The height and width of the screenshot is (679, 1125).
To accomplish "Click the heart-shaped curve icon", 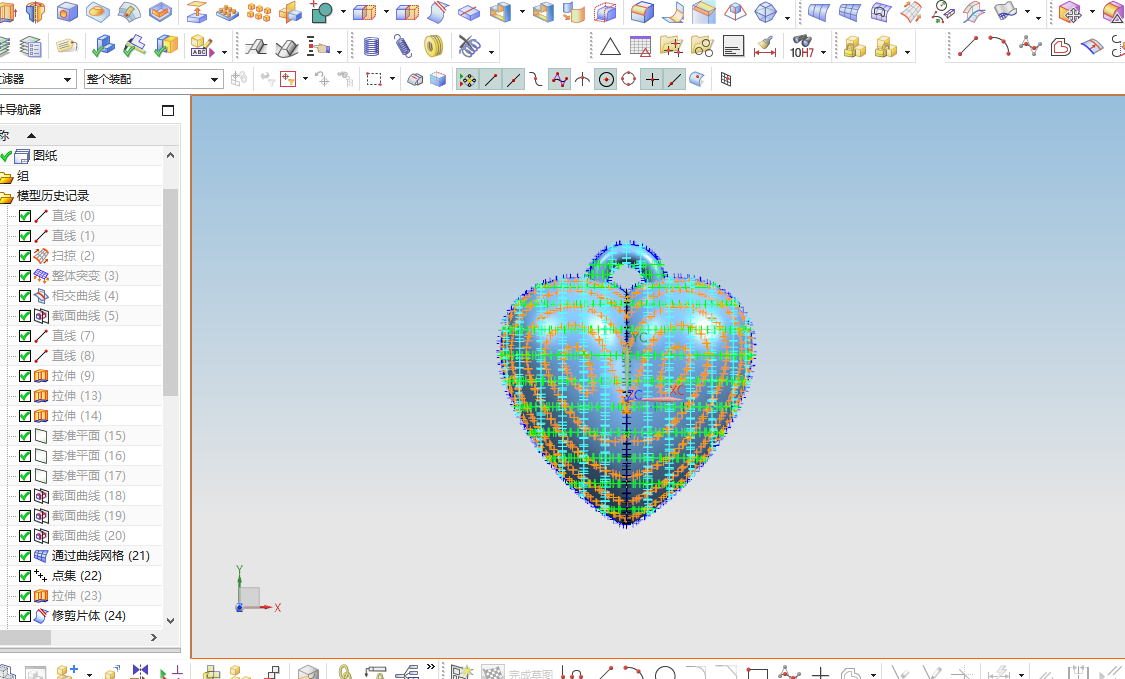I will (x=1060, y=47).
